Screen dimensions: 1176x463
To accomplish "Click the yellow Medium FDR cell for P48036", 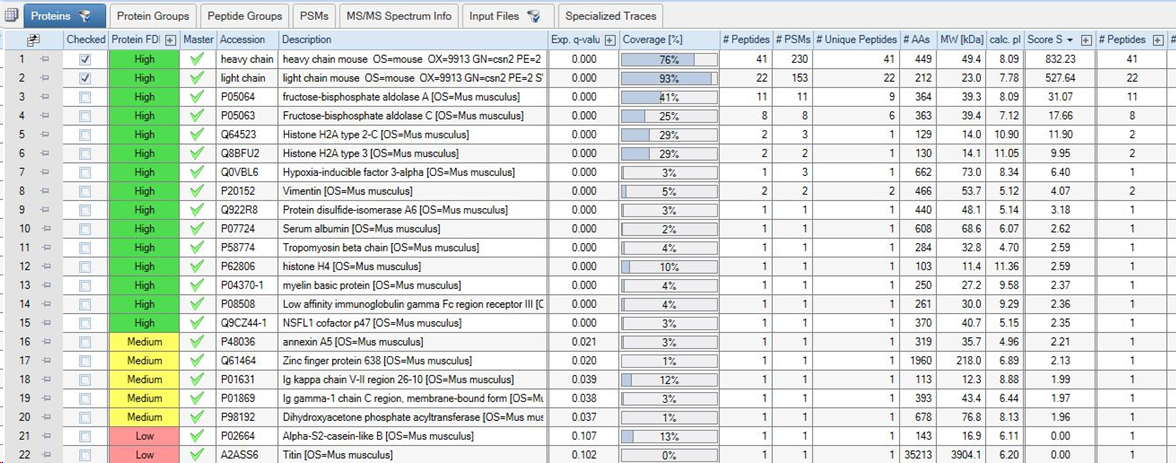I will click(145, 342).
